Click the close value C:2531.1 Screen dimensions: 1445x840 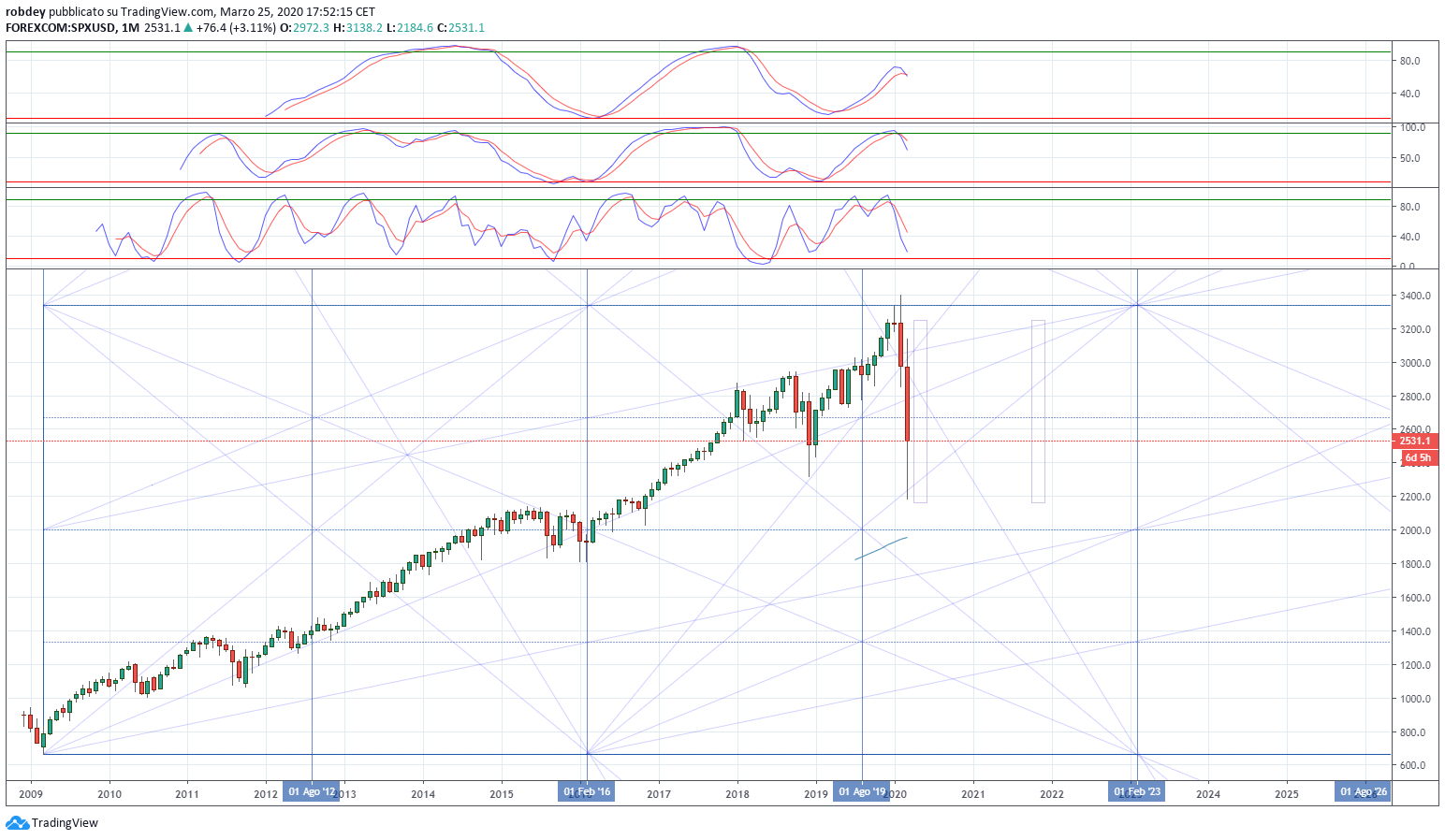coord(461,28)
